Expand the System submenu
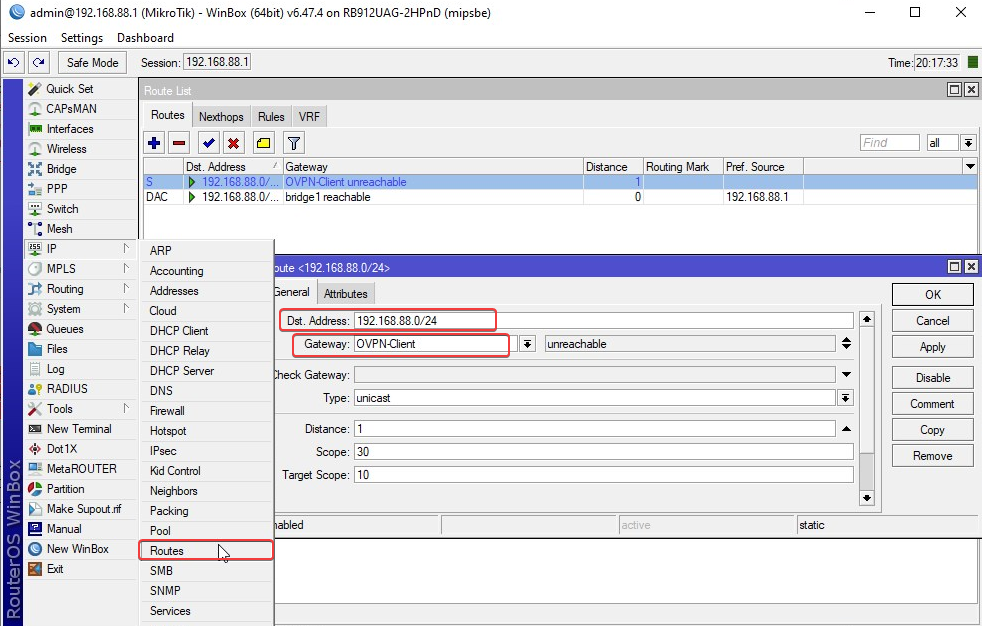This screenshot has height=626, width=982. point(80,309)
